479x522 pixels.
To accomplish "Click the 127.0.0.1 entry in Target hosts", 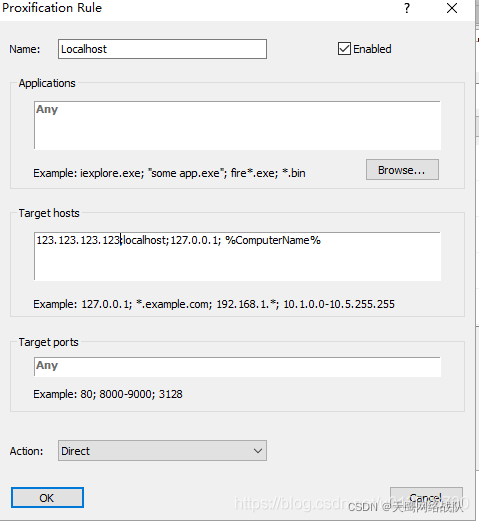I will [x=194, y=240].
